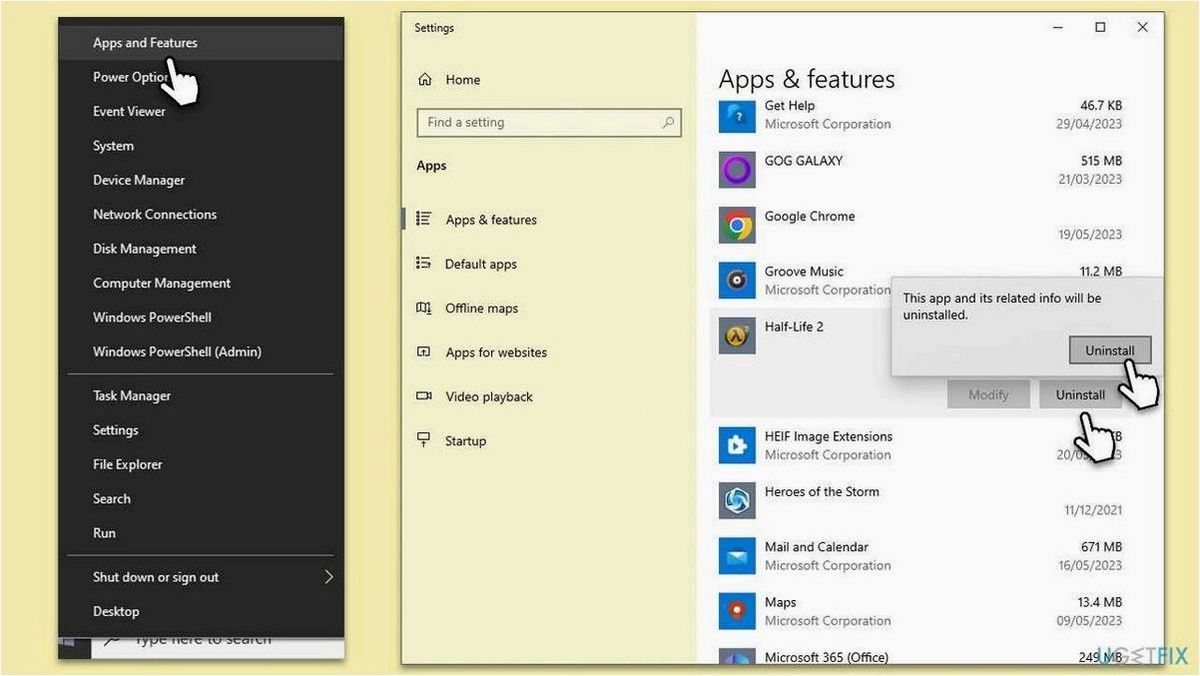Open Computer Management entry

162,283
